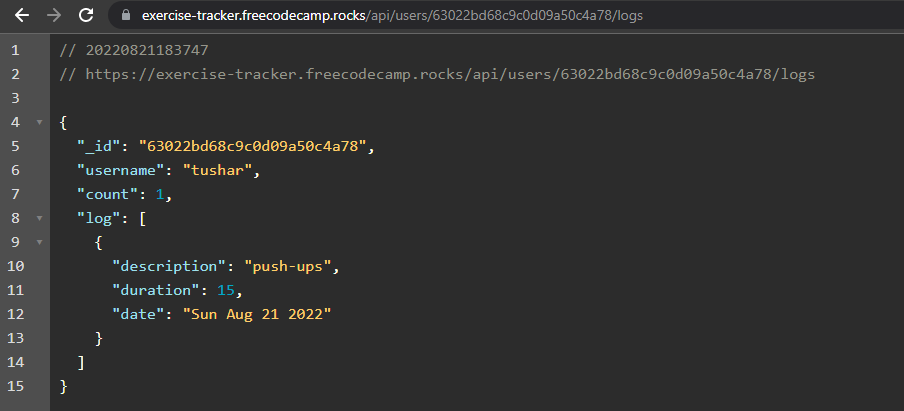Viewport: 904px width, 411px height.
Task: Collapse the root object on line 4
Action: click(39, 122)
